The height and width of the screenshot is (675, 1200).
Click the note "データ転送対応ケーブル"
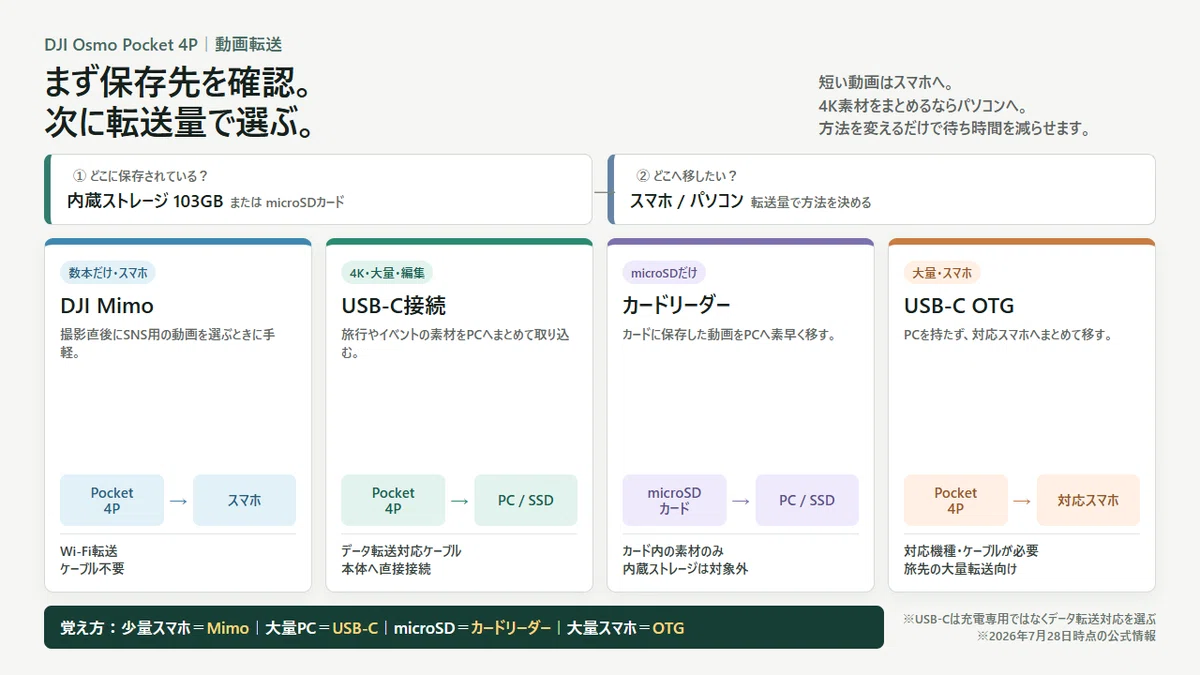[x=401, y=551]
